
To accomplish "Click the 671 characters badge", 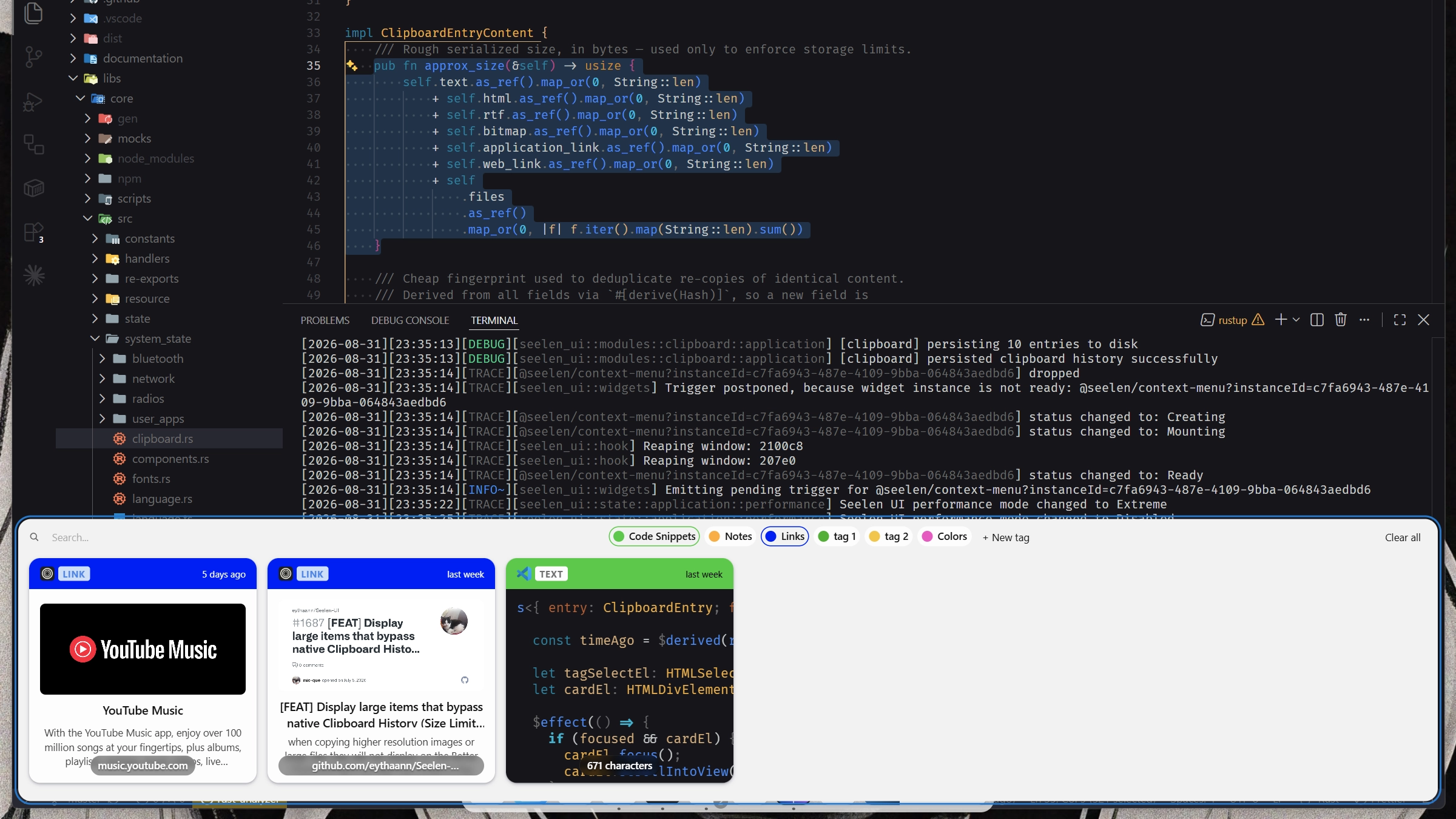I will (x=619, y=766).
